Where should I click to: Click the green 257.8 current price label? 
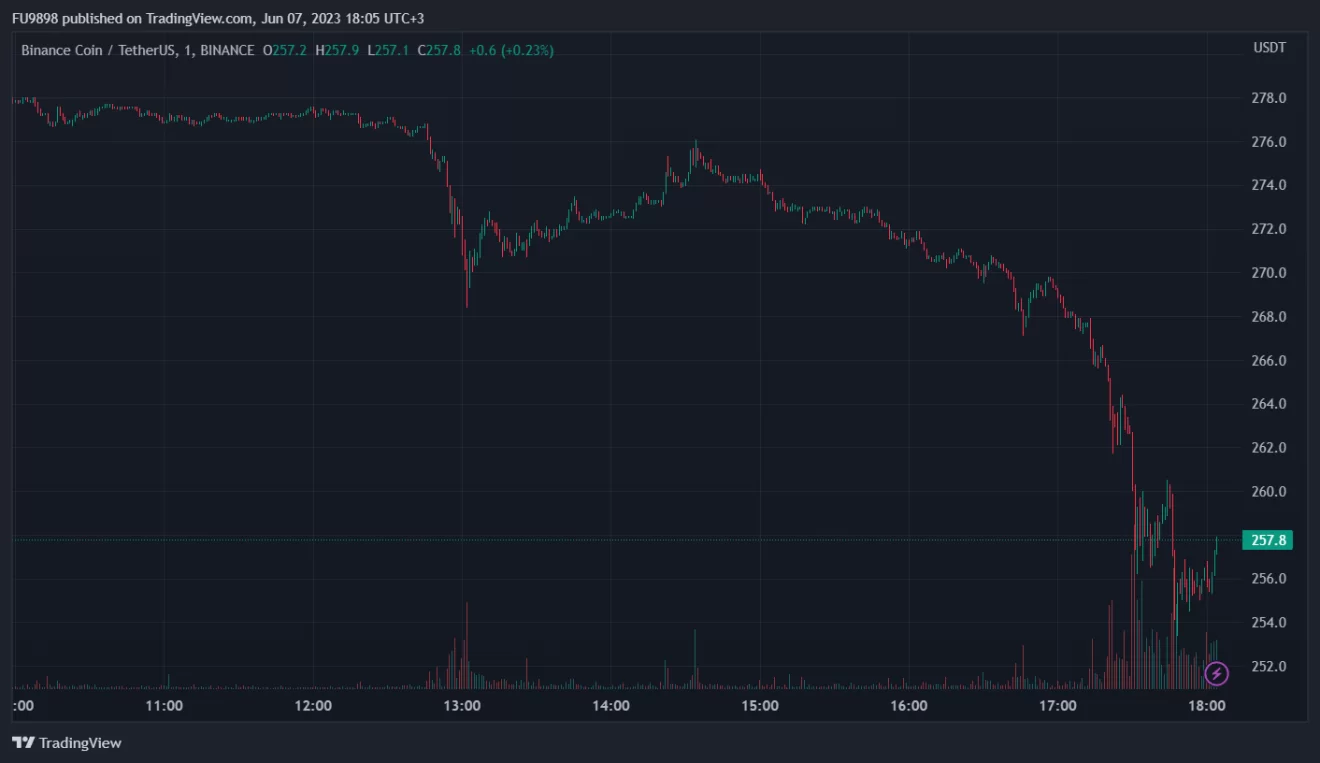coord(1267,540)
